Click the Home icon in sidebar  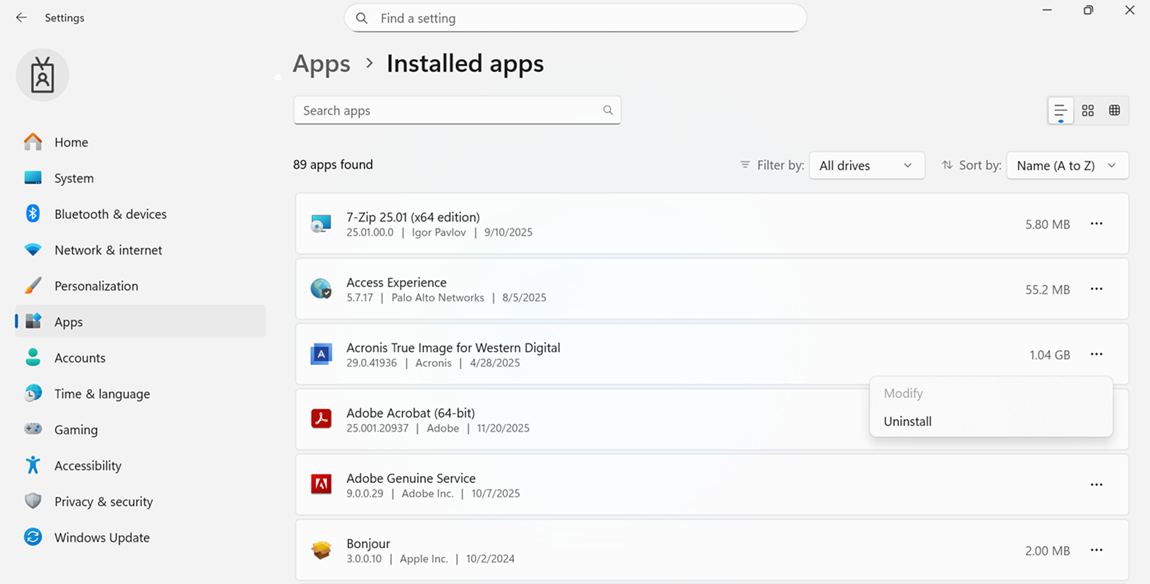[x=33, y=142]
